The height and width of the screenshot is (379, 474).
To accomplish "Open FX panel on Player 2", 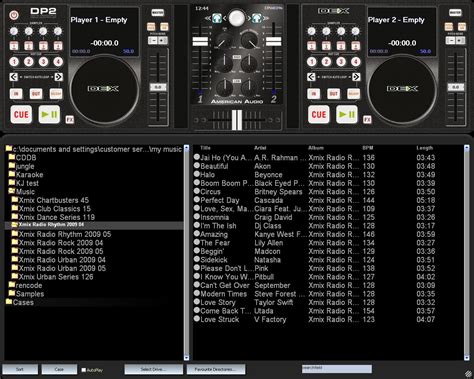I will coord(367,120).
